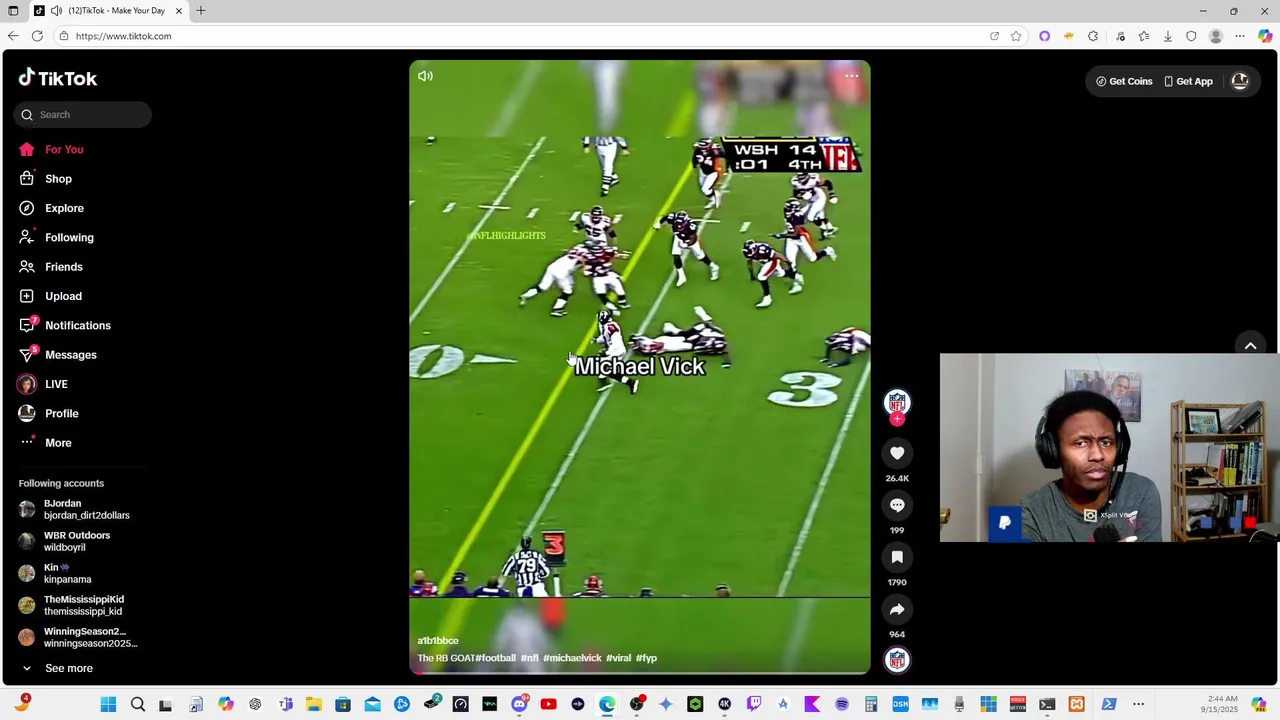Click the a1b1bbce username
This screenshot has width=1280, height=720.
[x=438, y=641]
